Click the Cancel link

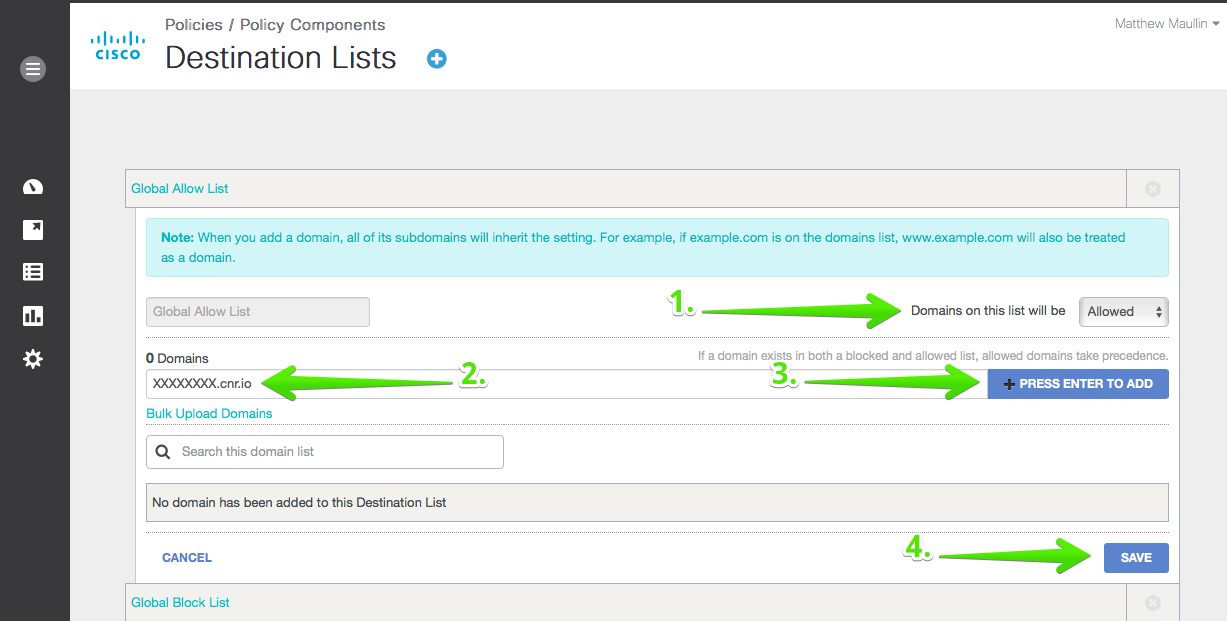(x=187, y=558)
